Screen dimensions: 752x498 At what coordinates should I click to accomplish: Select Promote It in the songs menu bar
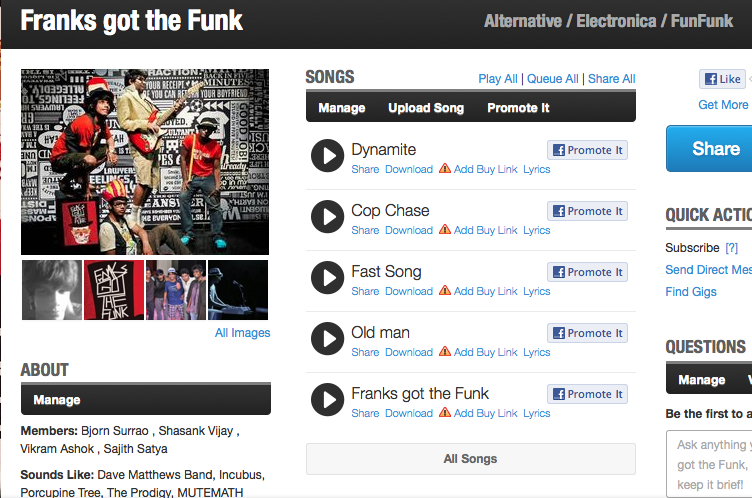(x=518, y=108)
